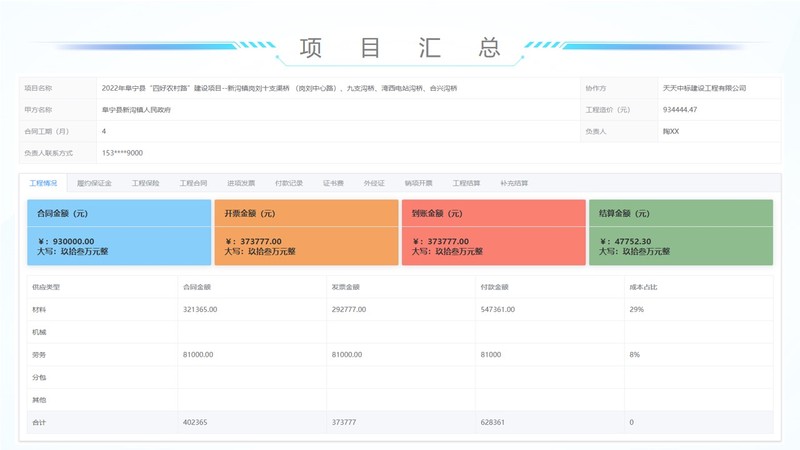Image resolution: width=800 pixels, height=450 pixels.
Task: Click the 劳务 payment amount 81000
Action: coord(490,355)
